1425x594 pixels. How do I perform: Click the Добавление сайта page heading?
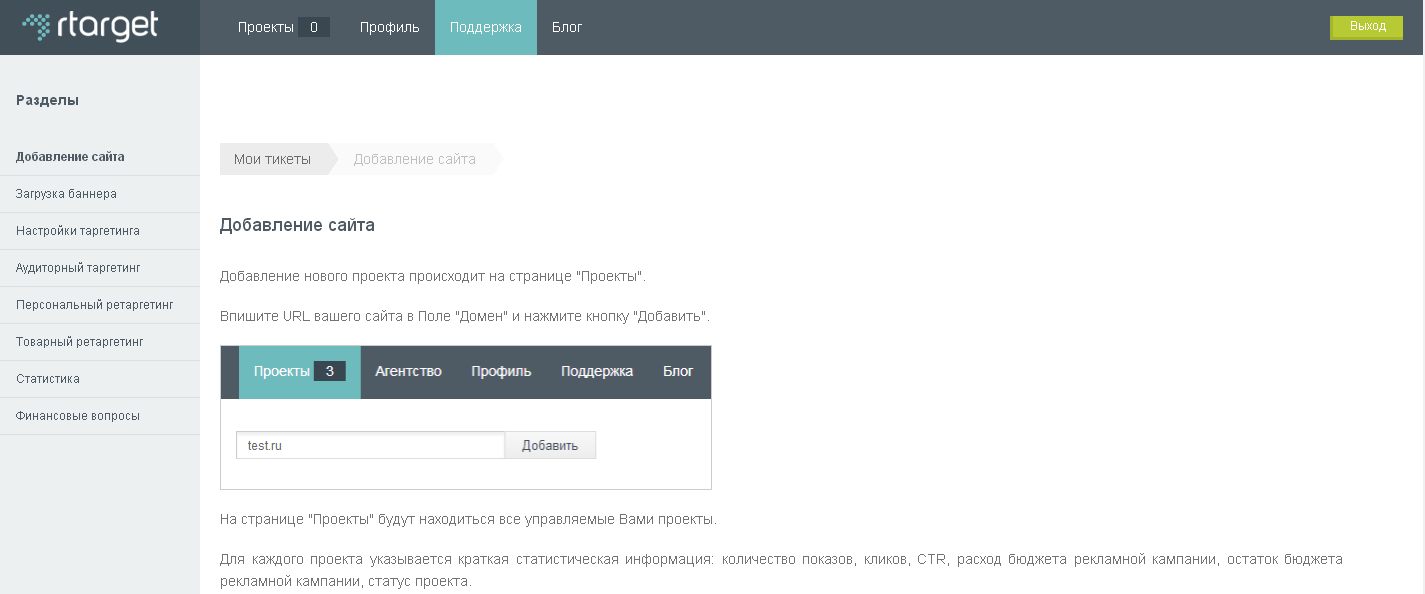297,226
